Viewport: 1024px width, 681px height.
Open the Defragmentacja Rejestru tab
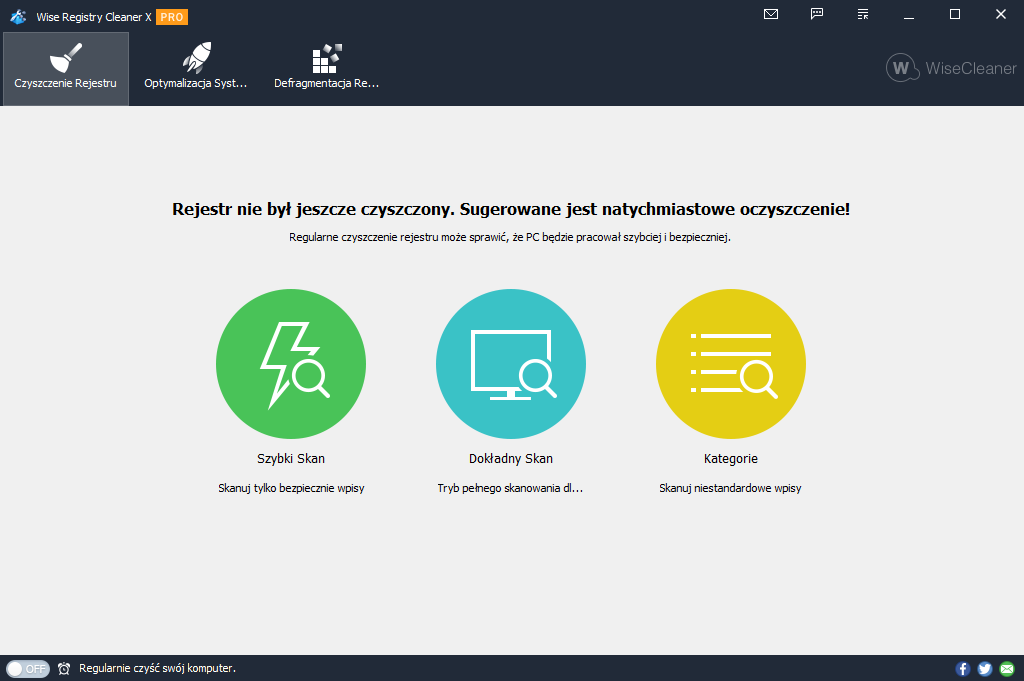tap(327, 69)
